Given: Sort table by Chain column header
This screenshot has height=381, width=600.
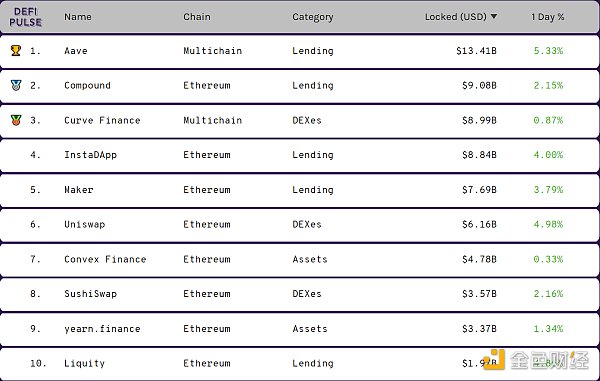Looking at the screenshot, I should tap(197, 17).
